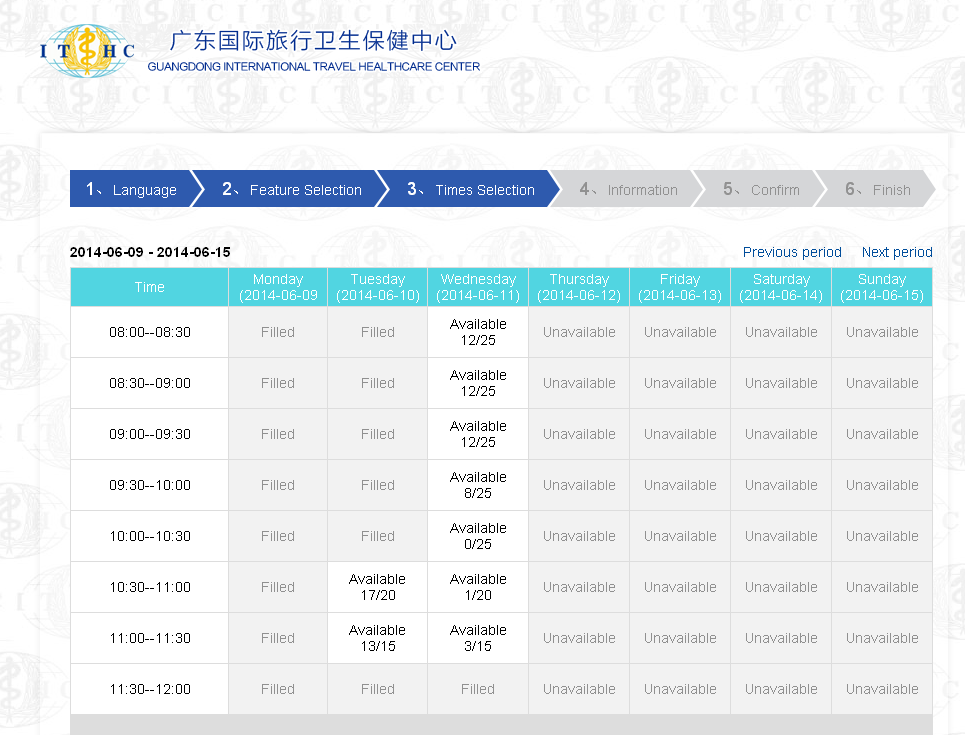Click the 11:00--11:30 time row label
965x735 pixels.
pos(150,638)
